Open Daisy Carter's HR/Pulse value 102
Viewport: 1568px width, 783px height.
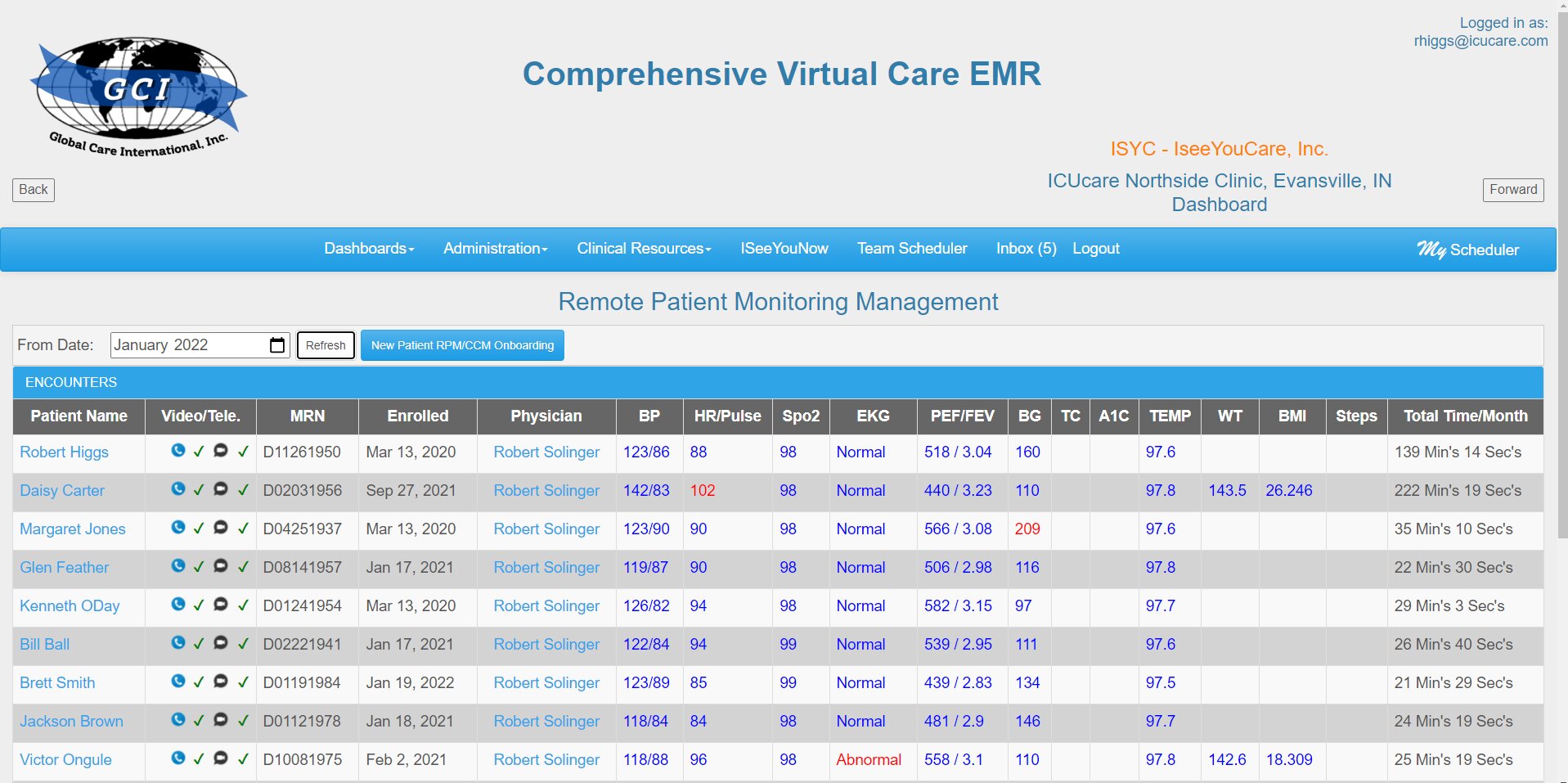703,491
